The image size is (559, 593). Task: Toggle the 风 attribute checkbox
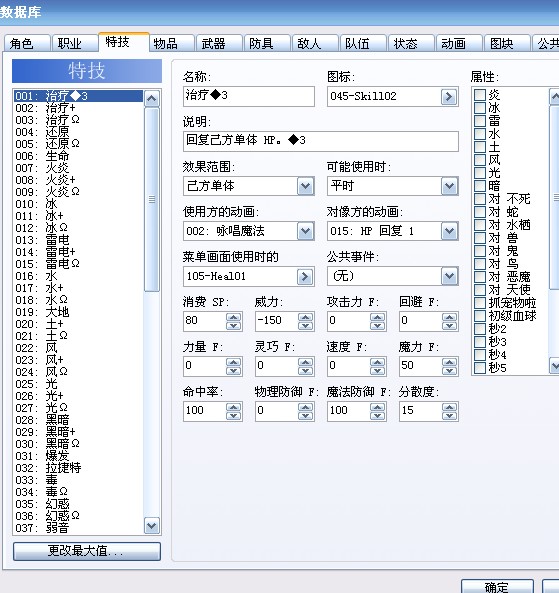coord(480,160)
